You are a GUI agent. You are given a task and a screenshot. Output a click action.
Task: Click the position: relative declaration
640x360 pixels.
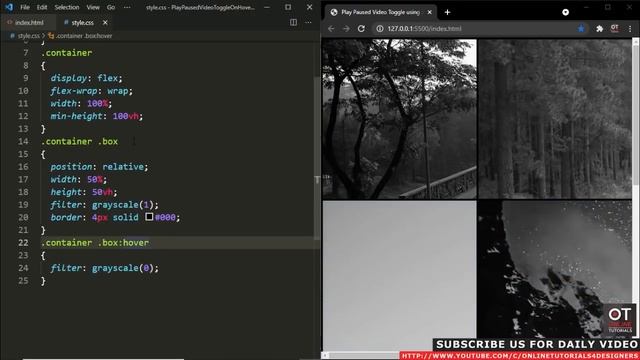point(99,167)
